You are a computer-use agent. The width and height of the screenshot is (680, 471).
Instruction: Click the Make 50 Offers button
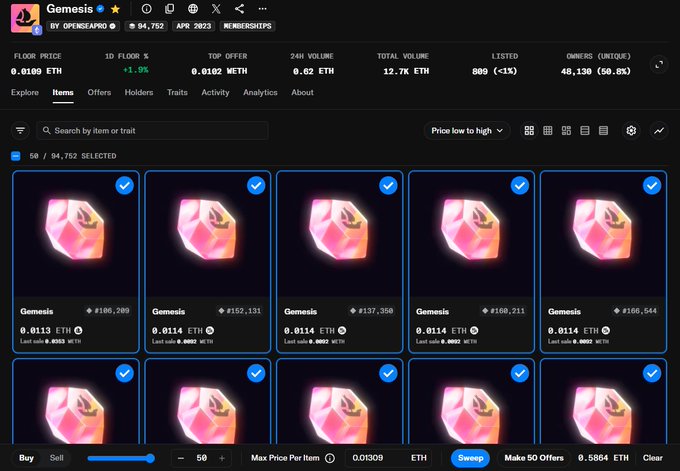(534, 458)
